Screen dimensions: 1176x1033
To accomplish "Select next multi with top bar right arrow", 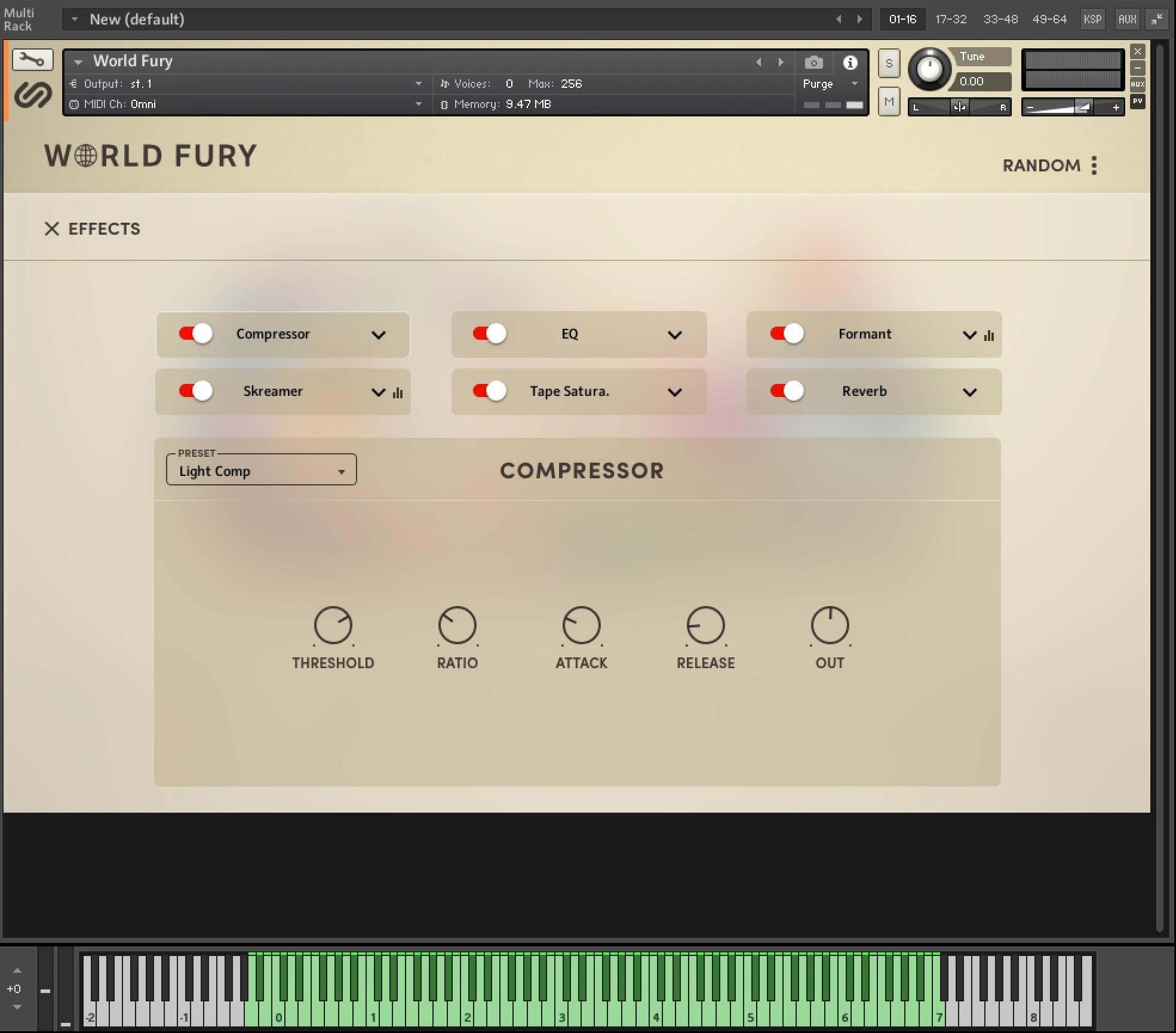I will click(859, 19).
